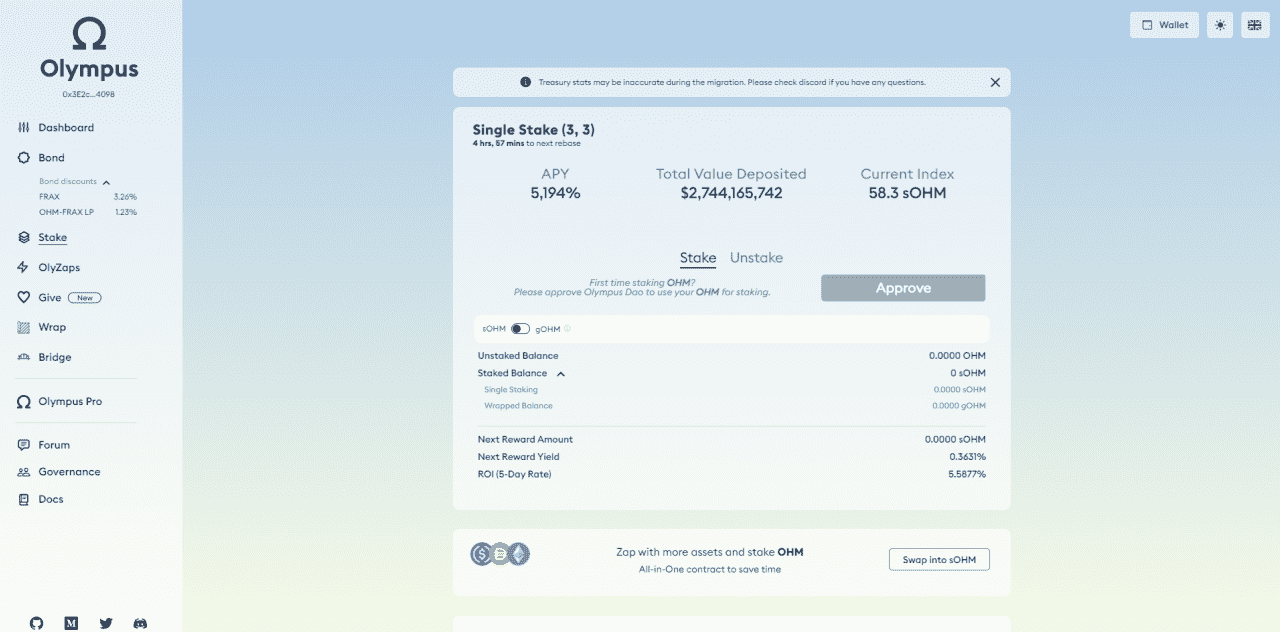Open the Forum link

tap(54, 445)
